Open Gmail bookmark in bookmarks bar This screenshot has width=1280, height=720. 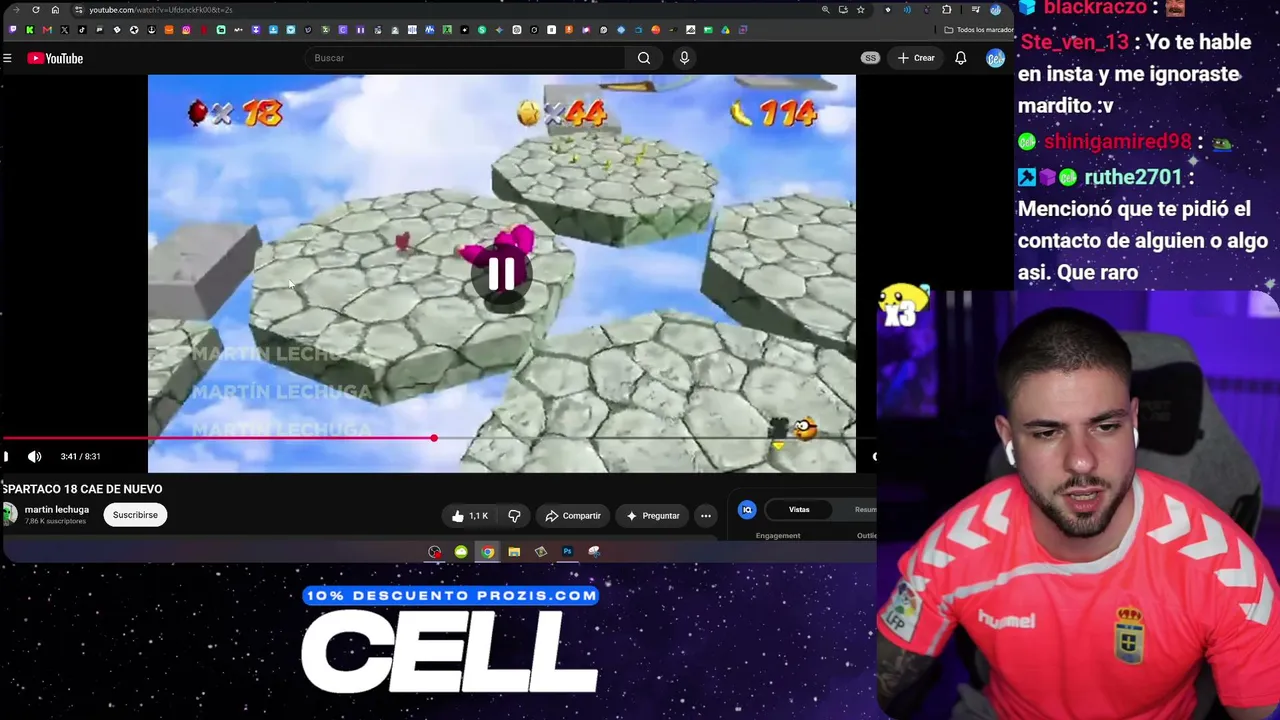[x=47, y=30]
